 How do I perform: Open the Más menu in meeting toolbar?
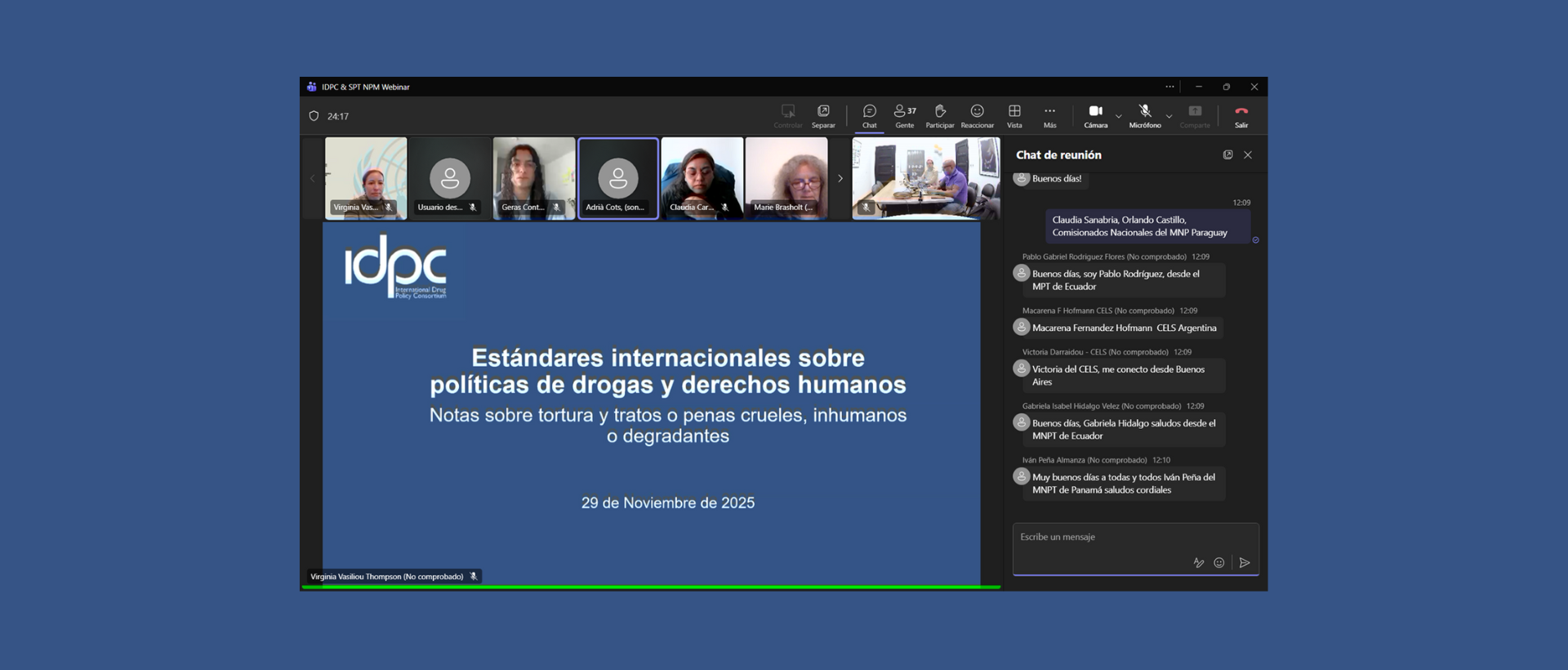1049,115
